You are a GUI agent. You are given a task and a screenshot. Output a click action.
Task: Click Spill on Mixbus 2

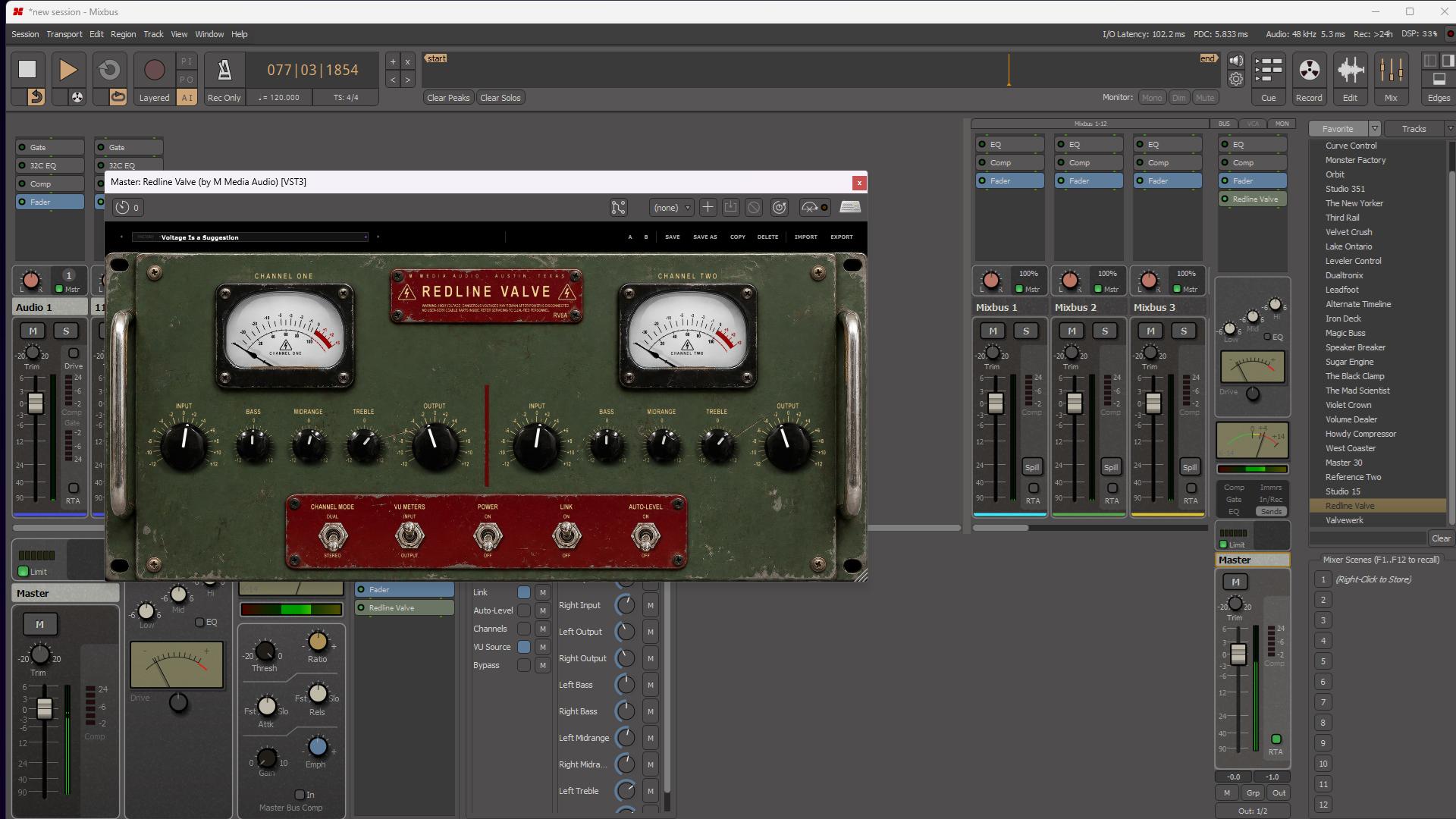click(x=1111, y=467)
